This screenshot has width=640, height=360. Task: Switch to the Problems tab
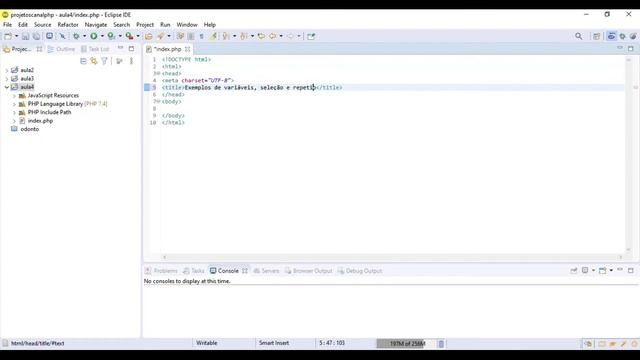point(161,271)
